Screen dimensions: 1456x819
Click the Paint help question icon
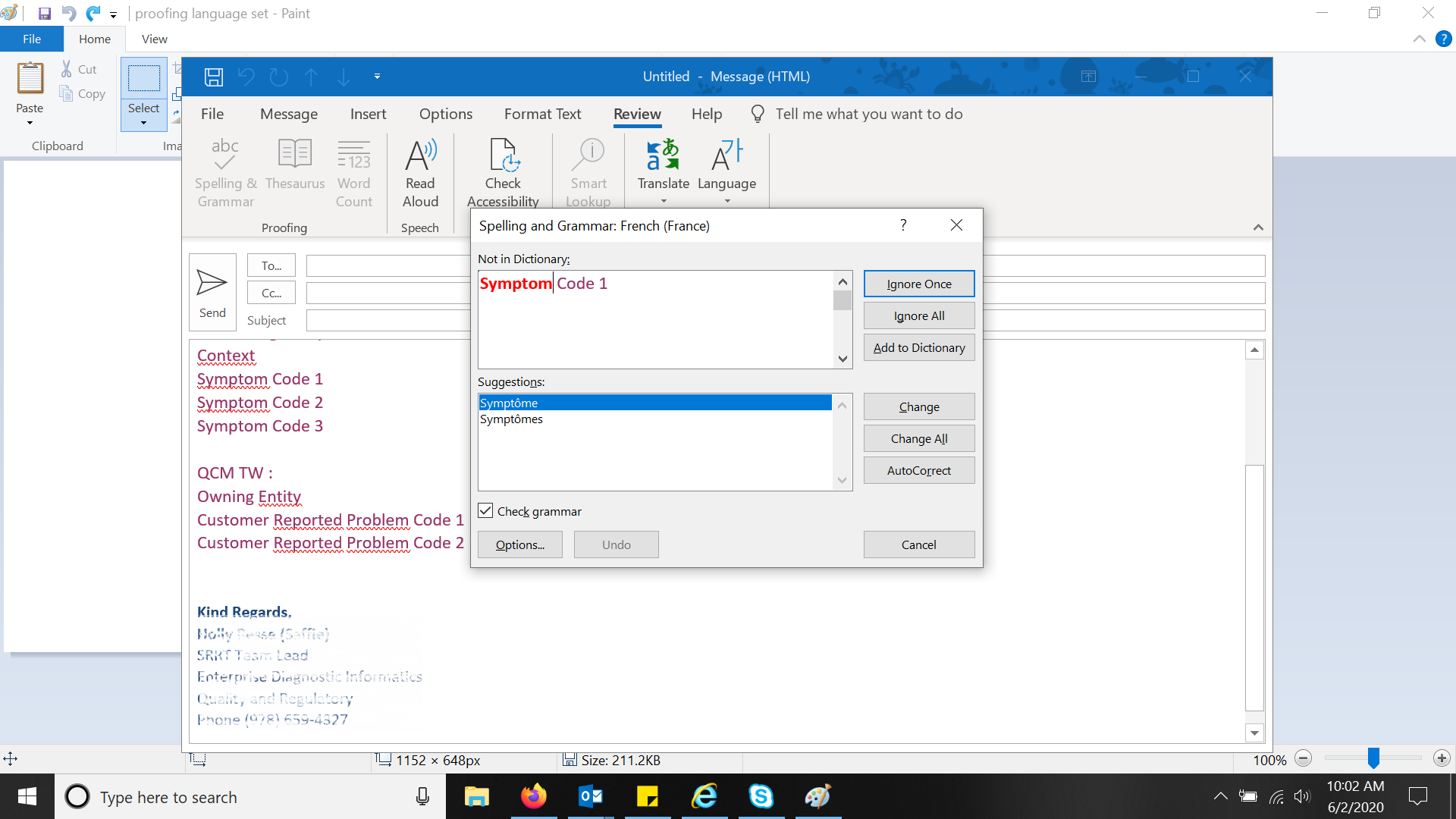(x=1443, y=39)
